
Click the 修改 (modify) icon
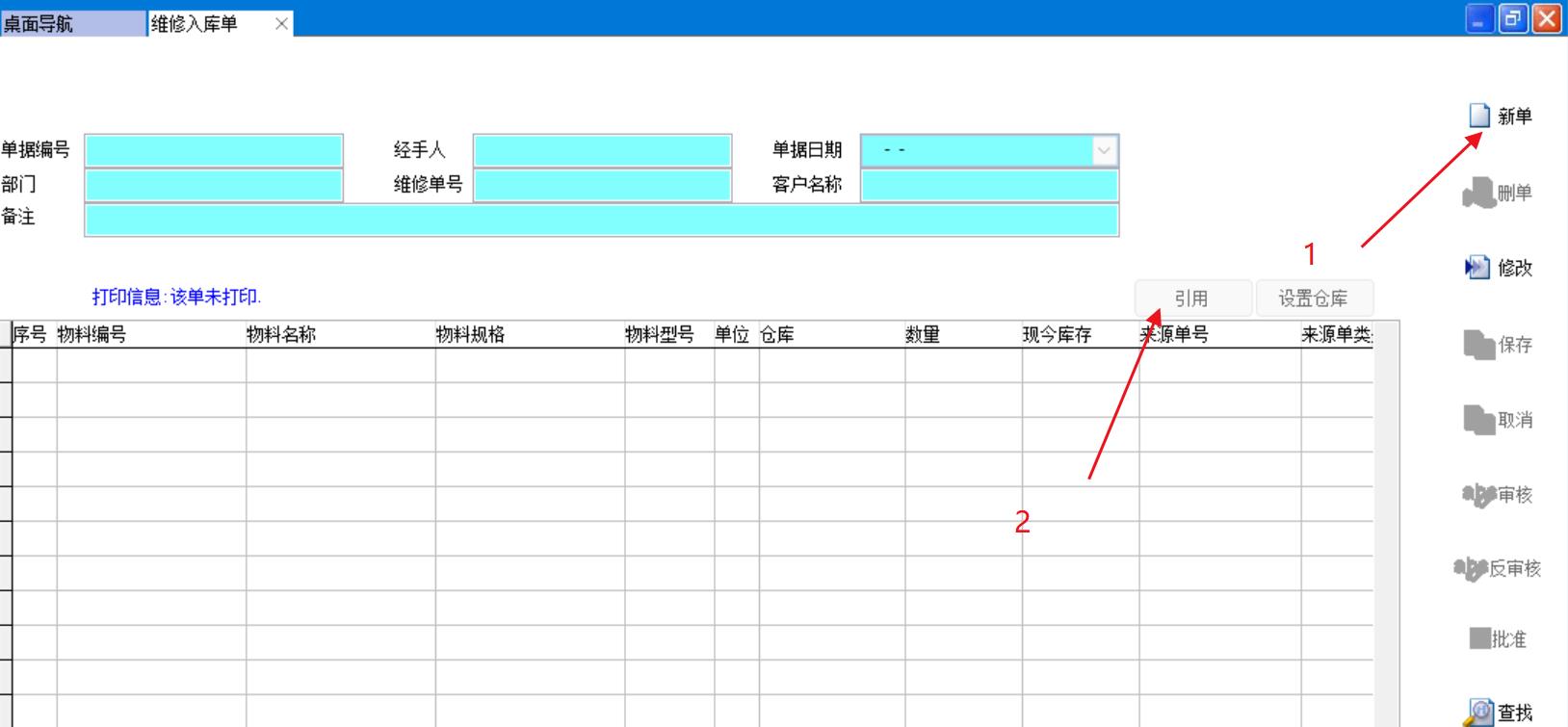click(x=1477, y=268)
